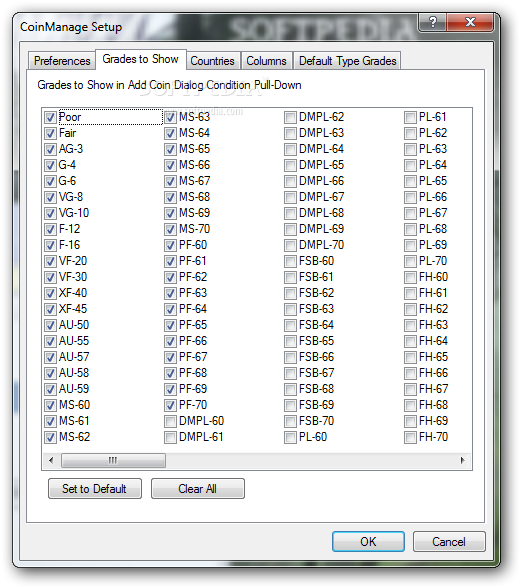The width and height of the screenshot is (521, 588).
Task: Uncheck the XF-45 checkbox
Action: click(50, 309)
